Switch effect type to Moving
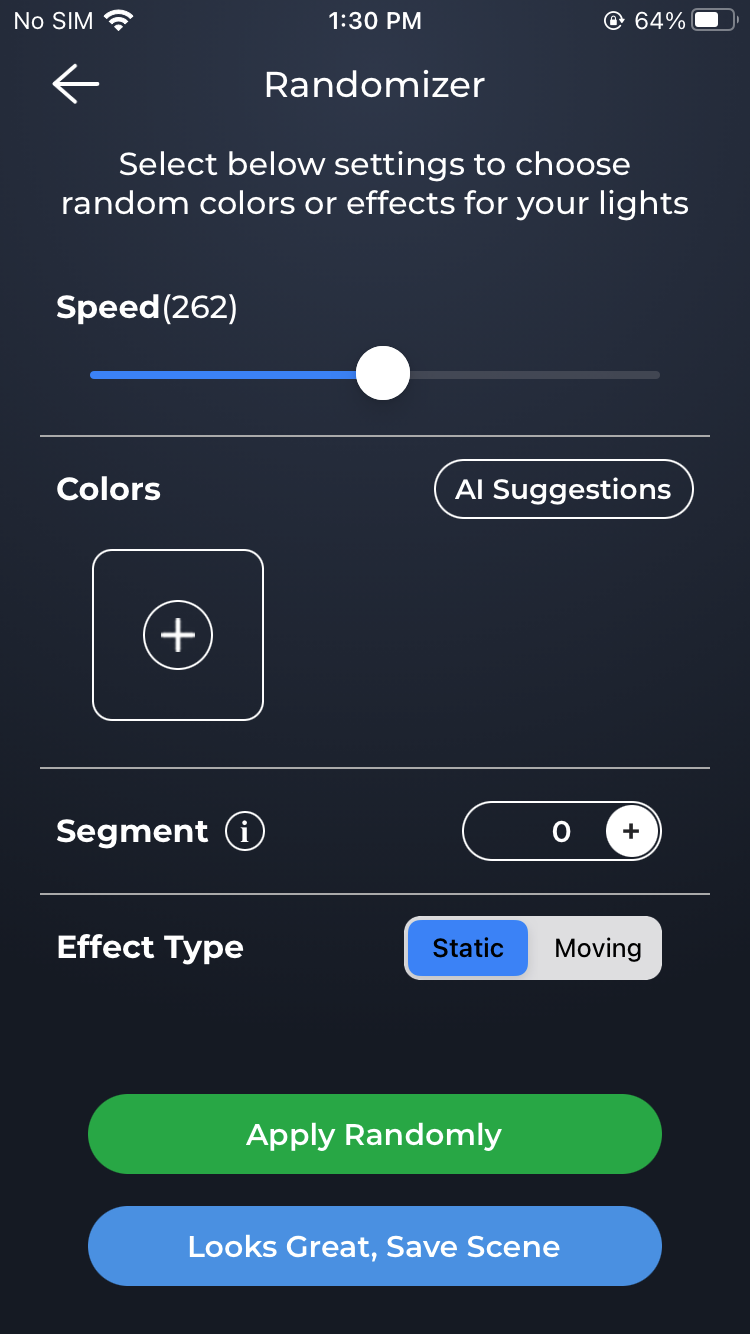The width and height of the screenshot is (750, 1334). click(x=598, y=948)
